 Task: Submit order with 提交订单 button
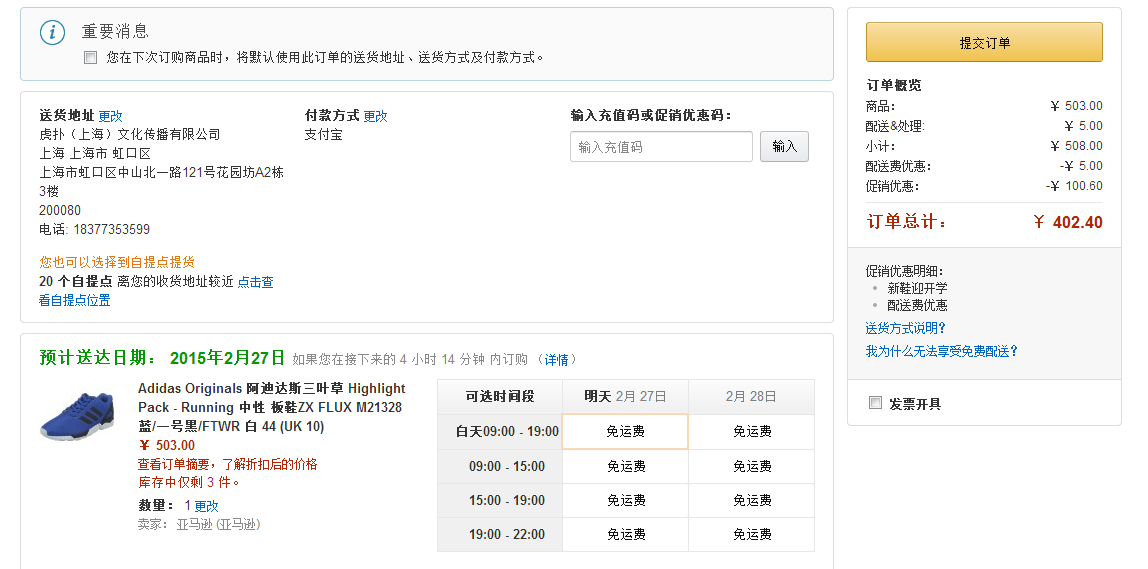984,42
